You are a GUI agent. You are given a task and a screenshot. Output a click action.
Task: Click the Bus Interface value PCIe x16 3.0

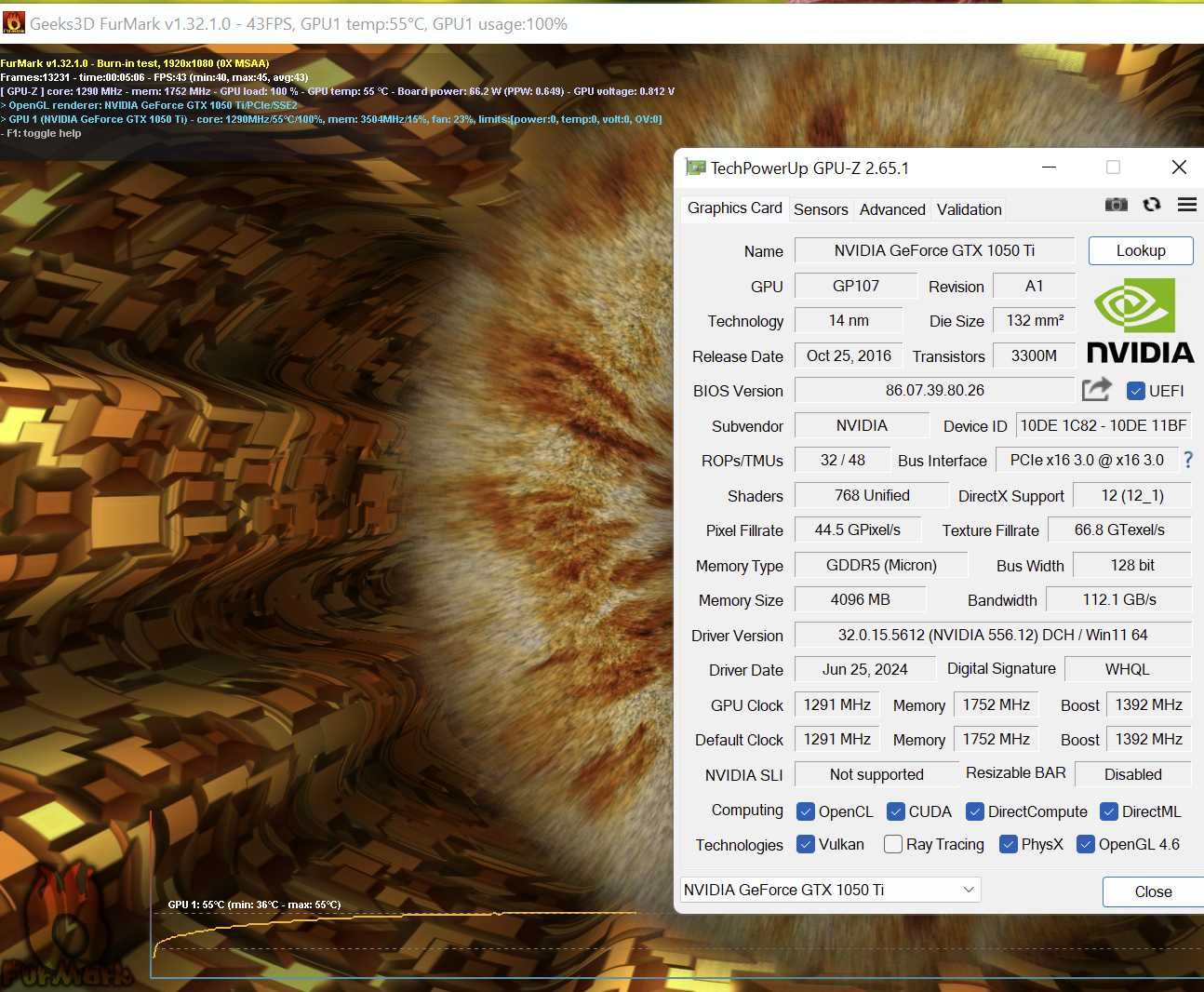1086,460
